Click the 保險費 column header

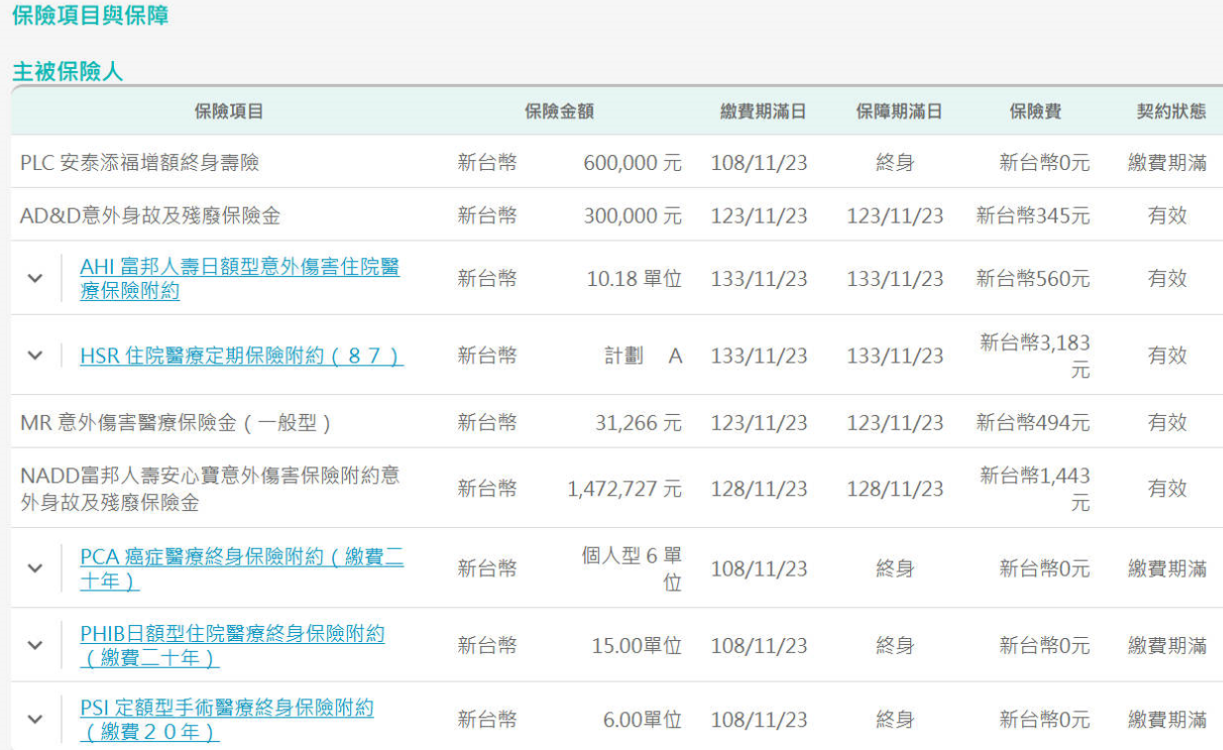click(1035, 111)
